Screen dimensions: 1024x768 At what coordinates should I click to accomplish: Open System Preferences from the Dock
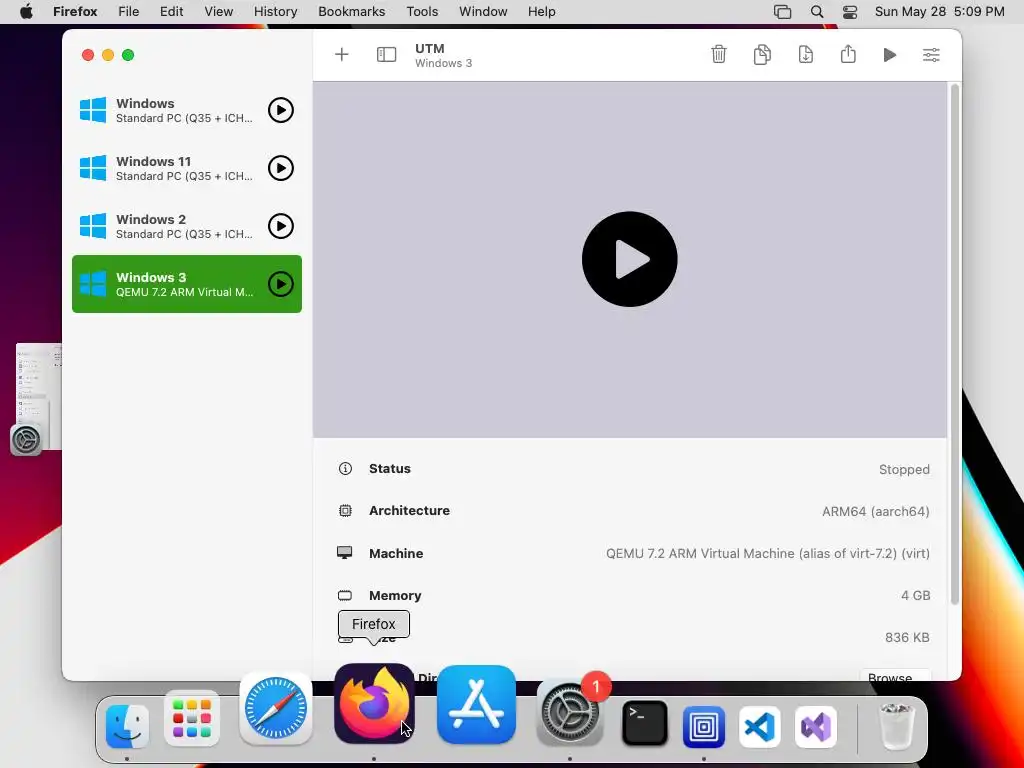[569, 712]
